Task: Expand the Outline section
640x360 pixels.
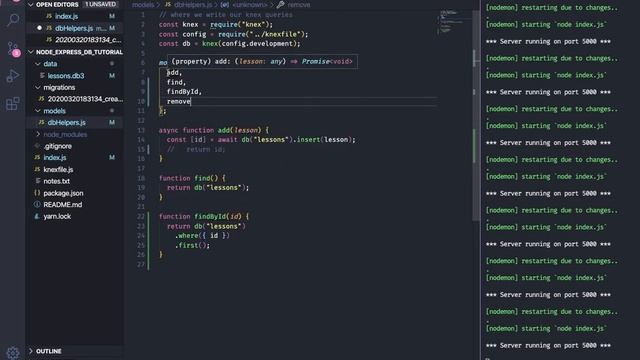Action: click(x=31, y=351)
